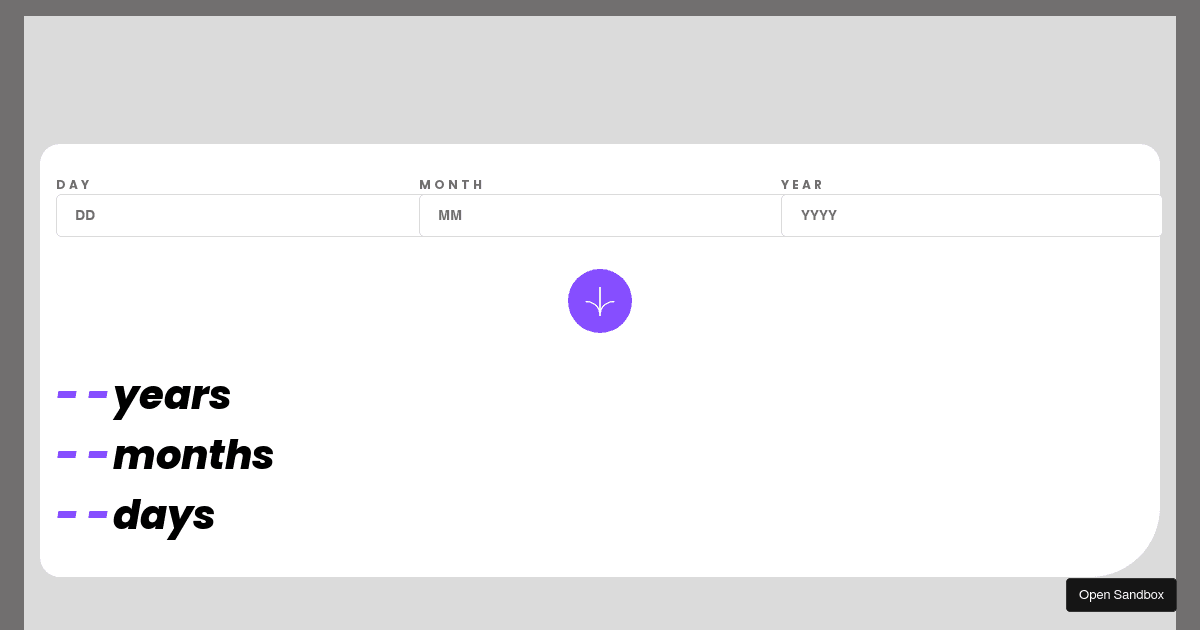The image size is (1200, 630).
Task: Click empty white card area beside months
Action: pyautogui.click(x=700, y=455)
